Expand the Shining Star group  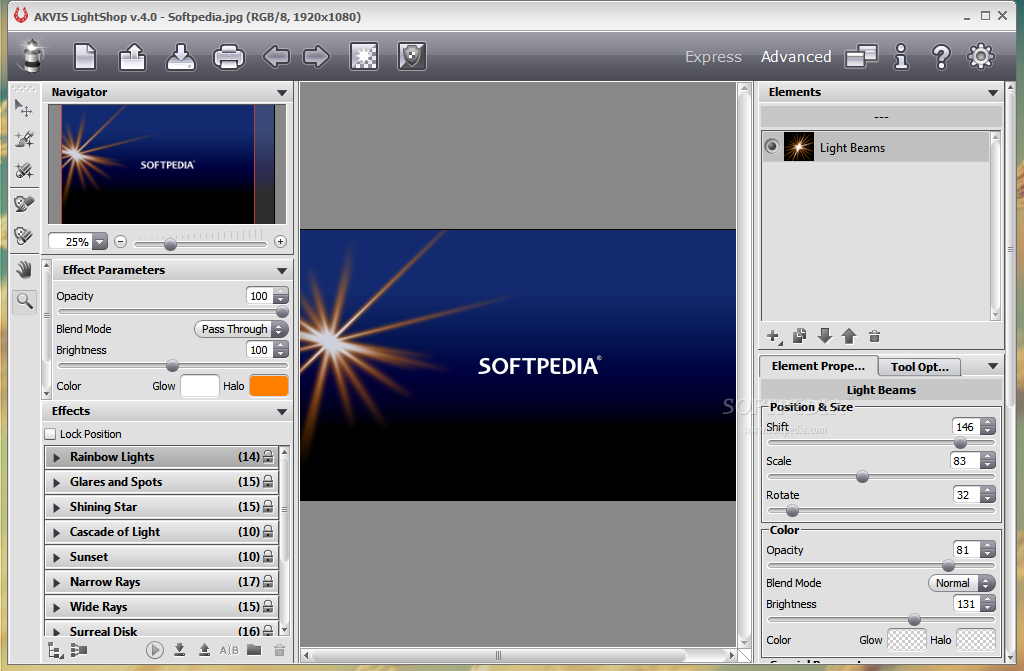click(x=57, y=507)
